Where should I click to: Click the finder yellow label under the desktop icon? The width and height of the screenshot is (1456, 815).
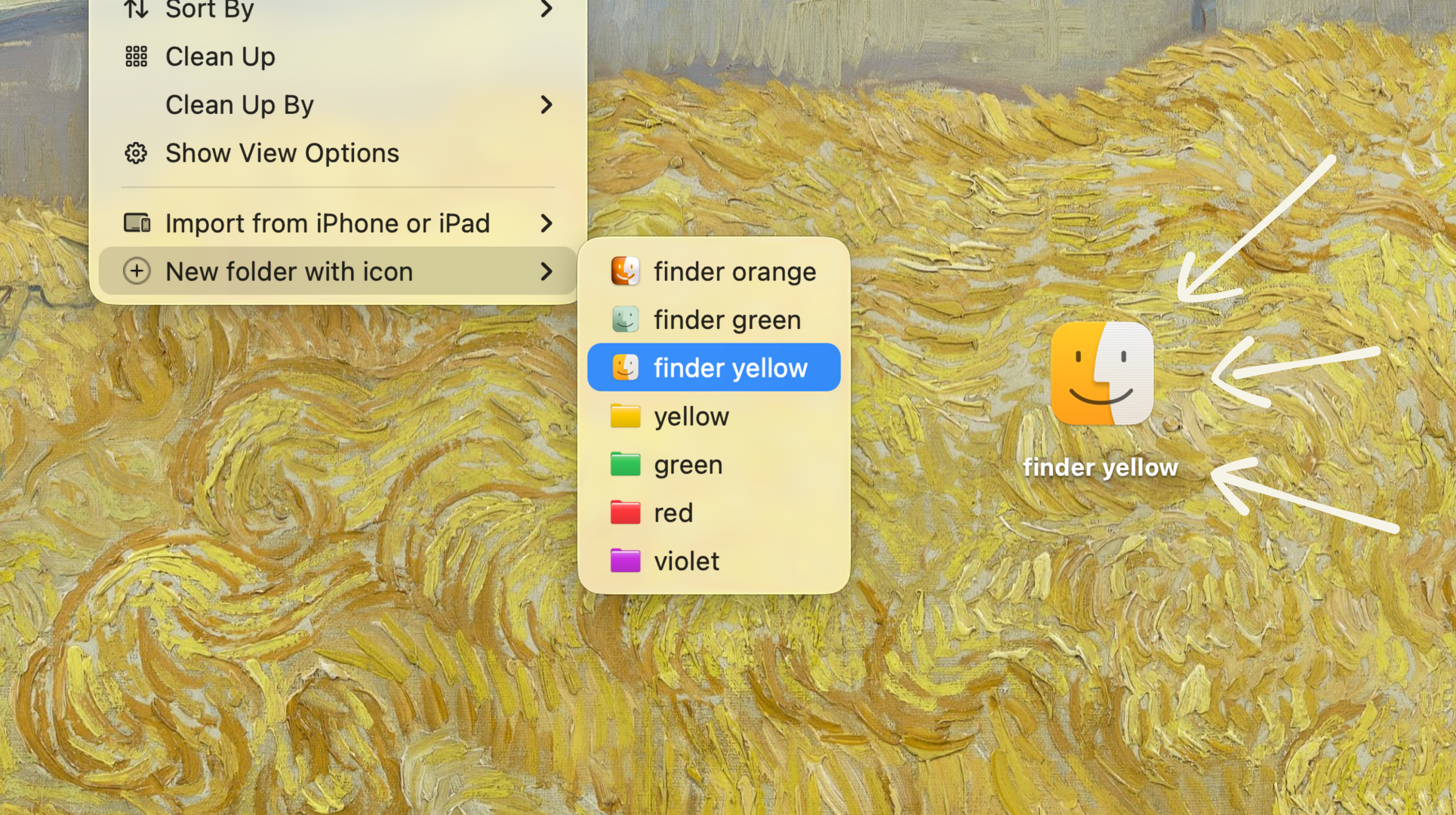(x=1100, y=466)
